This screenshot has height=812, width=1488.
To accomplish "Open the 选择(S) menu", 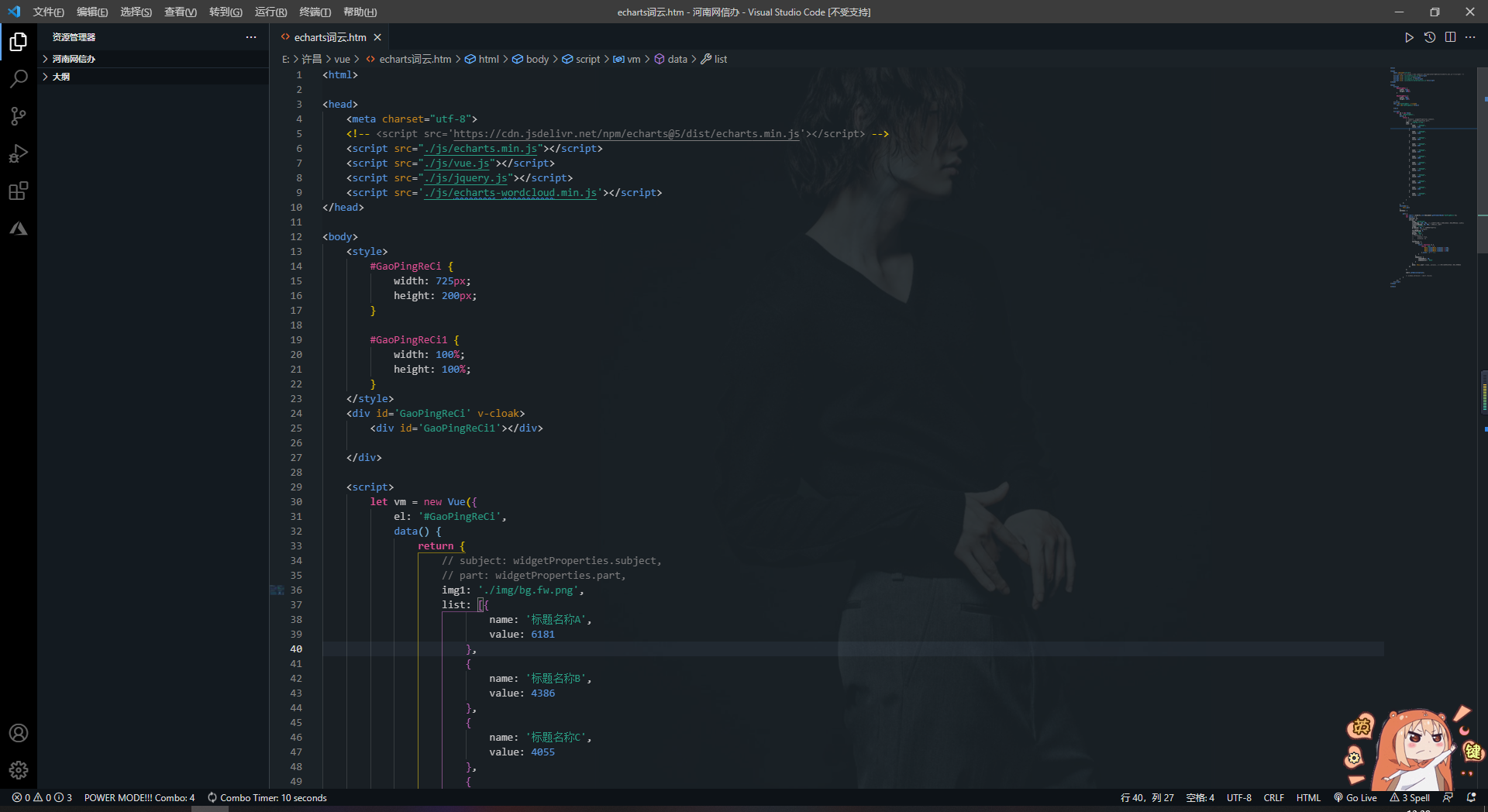I will 136,12.
